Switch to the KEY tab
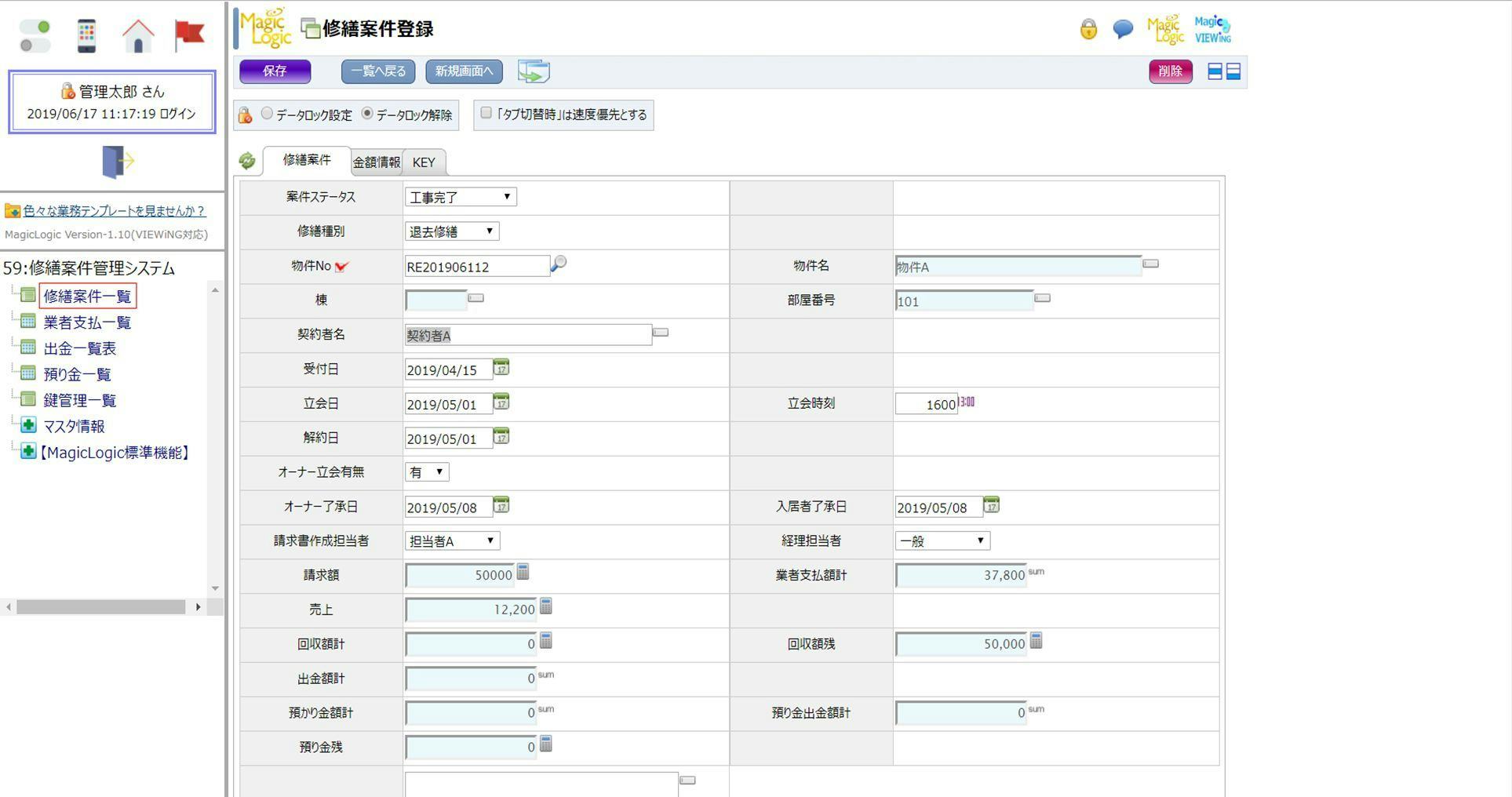This screenshot has width=1512, height=797. 424,162
